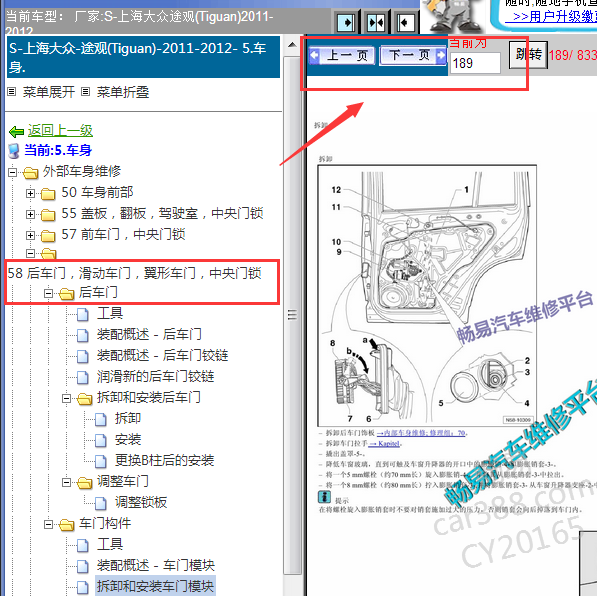
Task: Expand the 50 车身前部 node
Action: (30, 193)
